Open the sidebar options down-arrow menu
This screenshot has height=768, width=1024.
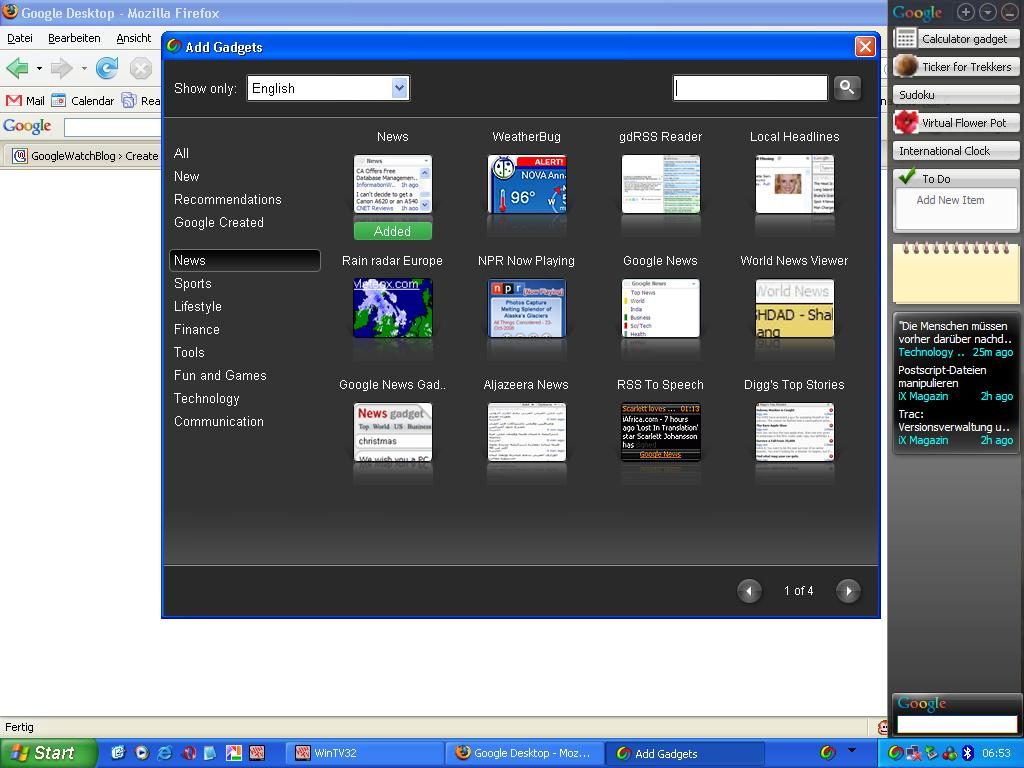pos(987,12)
